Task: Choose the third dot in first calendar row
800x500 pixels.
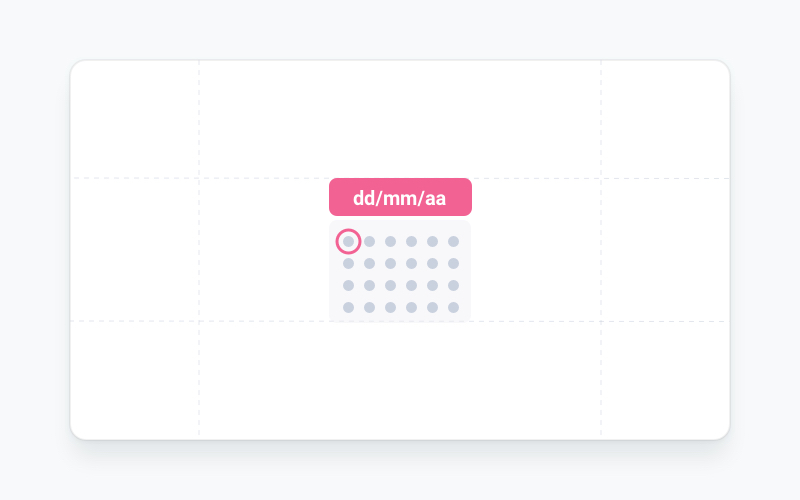Action: [x=390, y=241]
